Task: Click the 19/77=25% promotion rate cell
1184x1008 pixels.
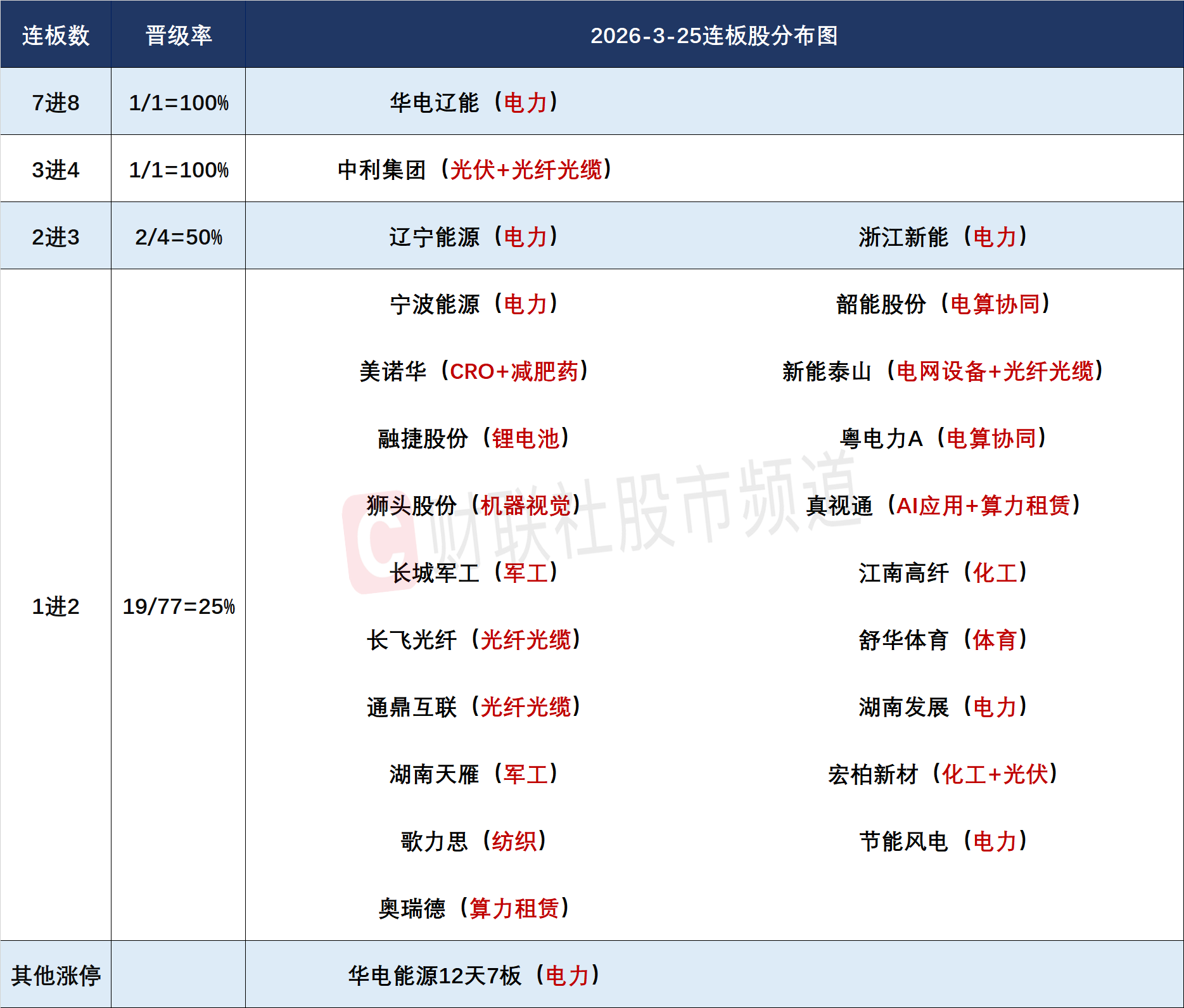Action: click(x=178, y=606)
